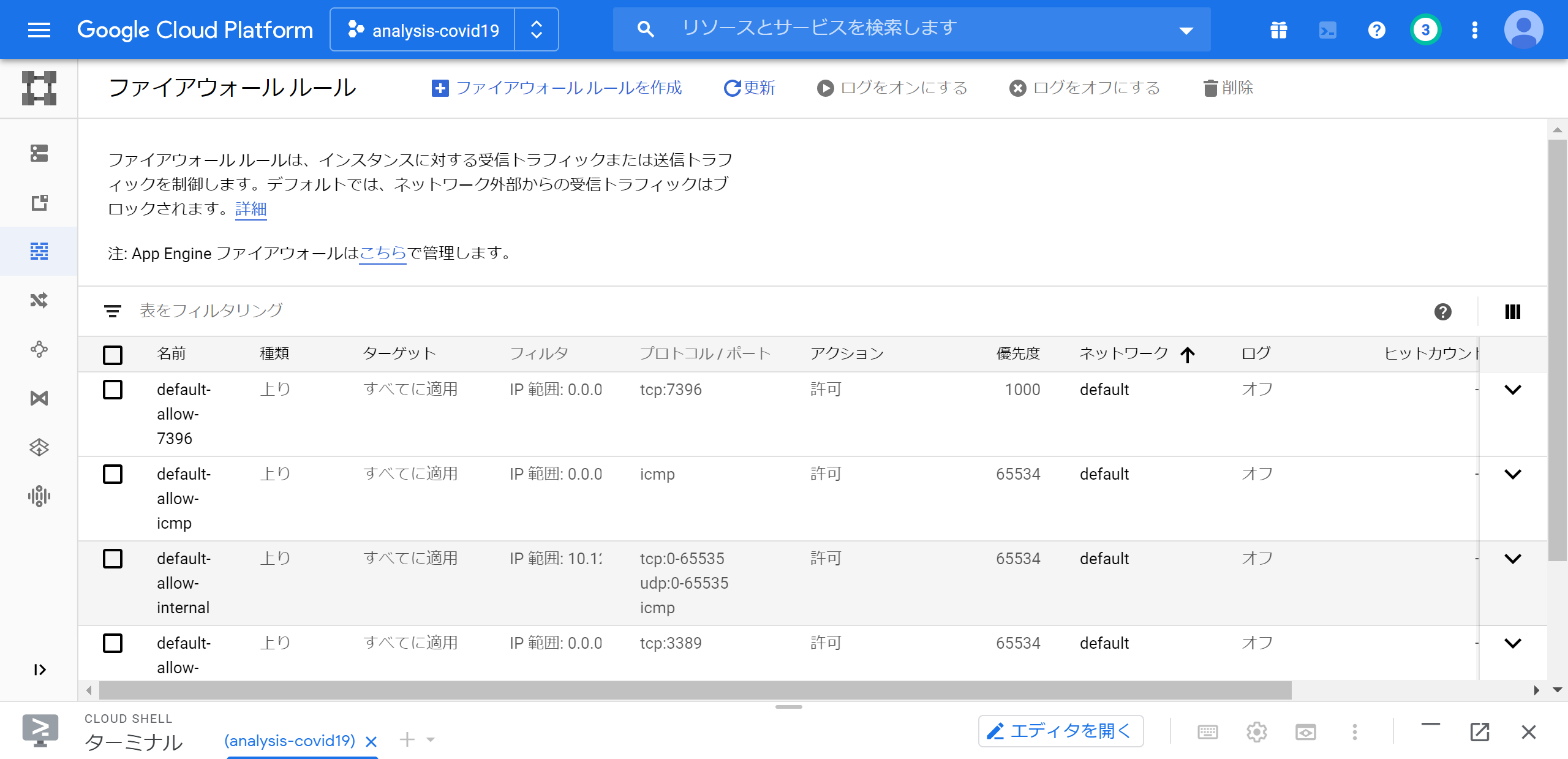Screen dimensions: 1568x759
Task: Open notifications badge showing 3
Action: coord(1425,30)
